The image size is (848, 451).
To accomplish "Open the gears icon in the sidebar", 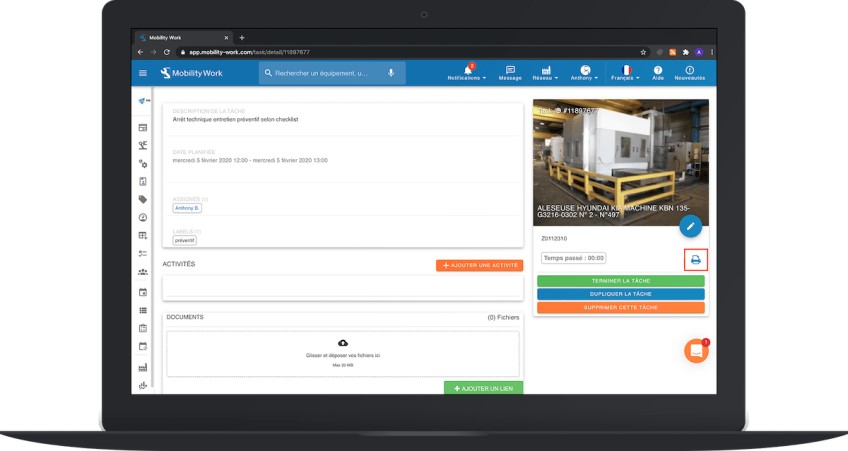I will click(x=143, y=163).
